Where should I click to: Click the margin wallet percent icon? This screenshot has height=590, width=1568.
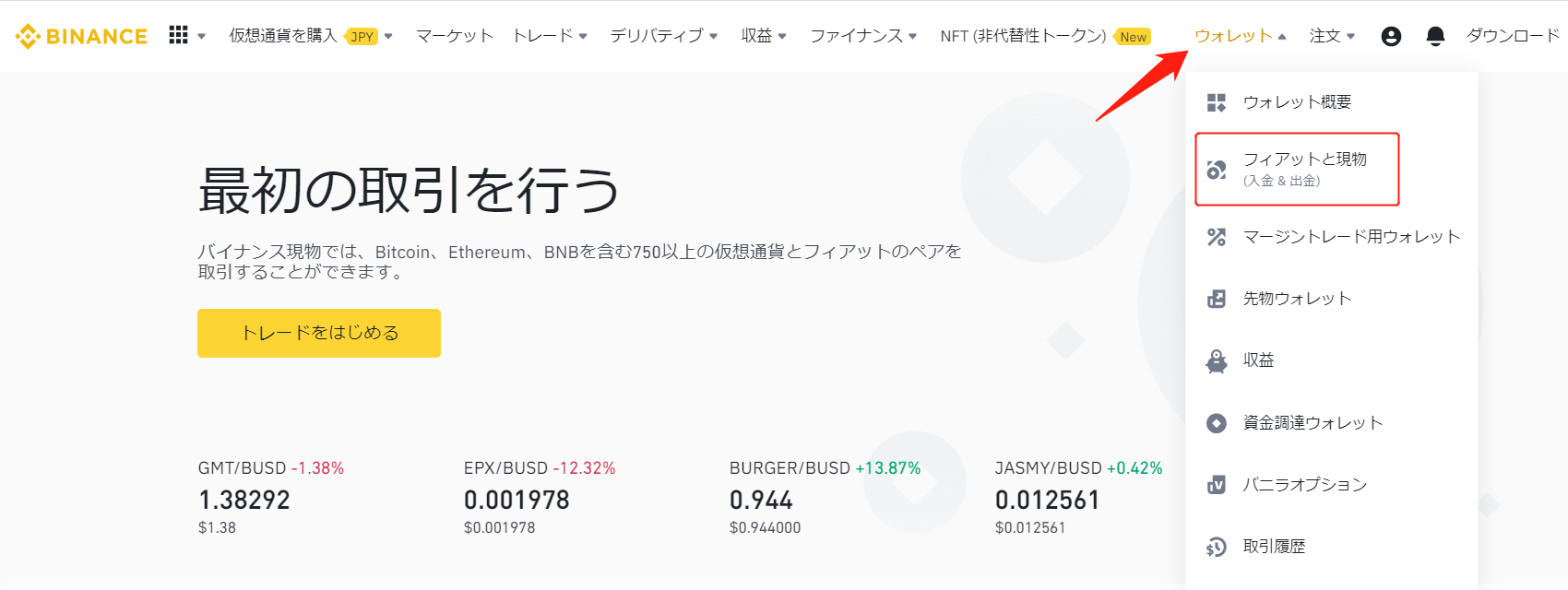[1217, 237]
